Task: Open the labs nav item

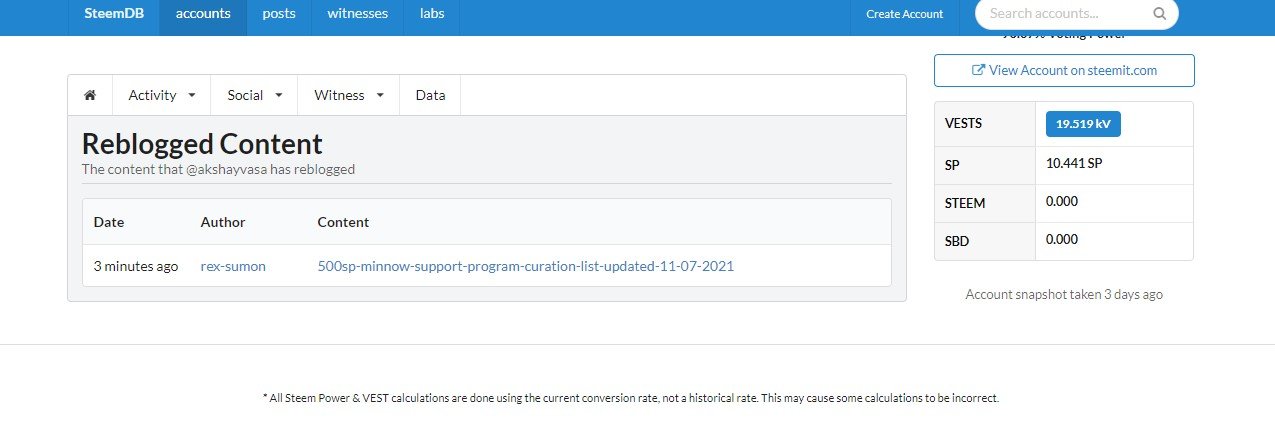Action: [x=432, y=14]
